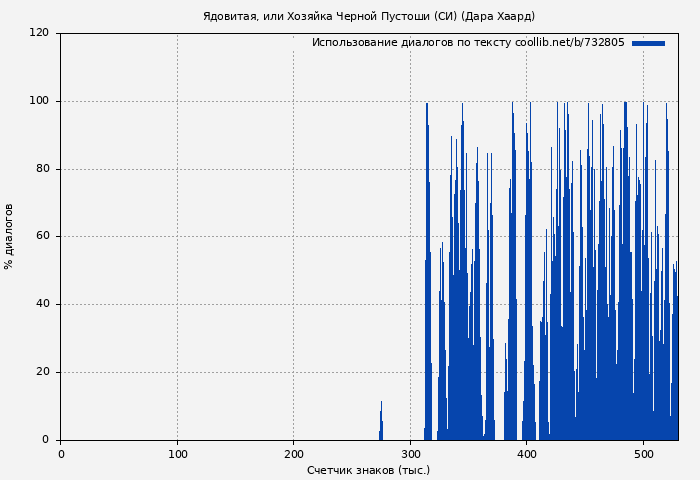The width and height of the screenshot is (700, 480).
Task: Click the small isolated bar before 300
Action: [380, 425]
